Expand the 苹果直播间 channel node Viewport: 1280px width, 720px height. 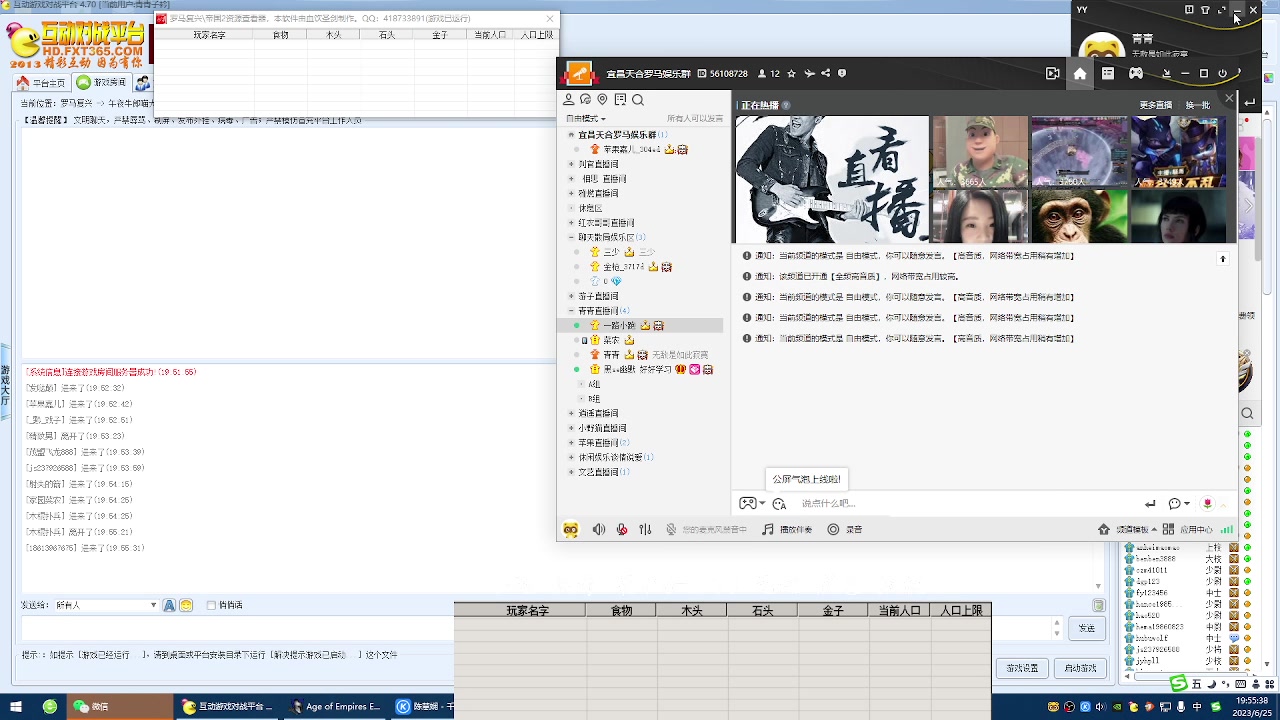click(571, 443)
